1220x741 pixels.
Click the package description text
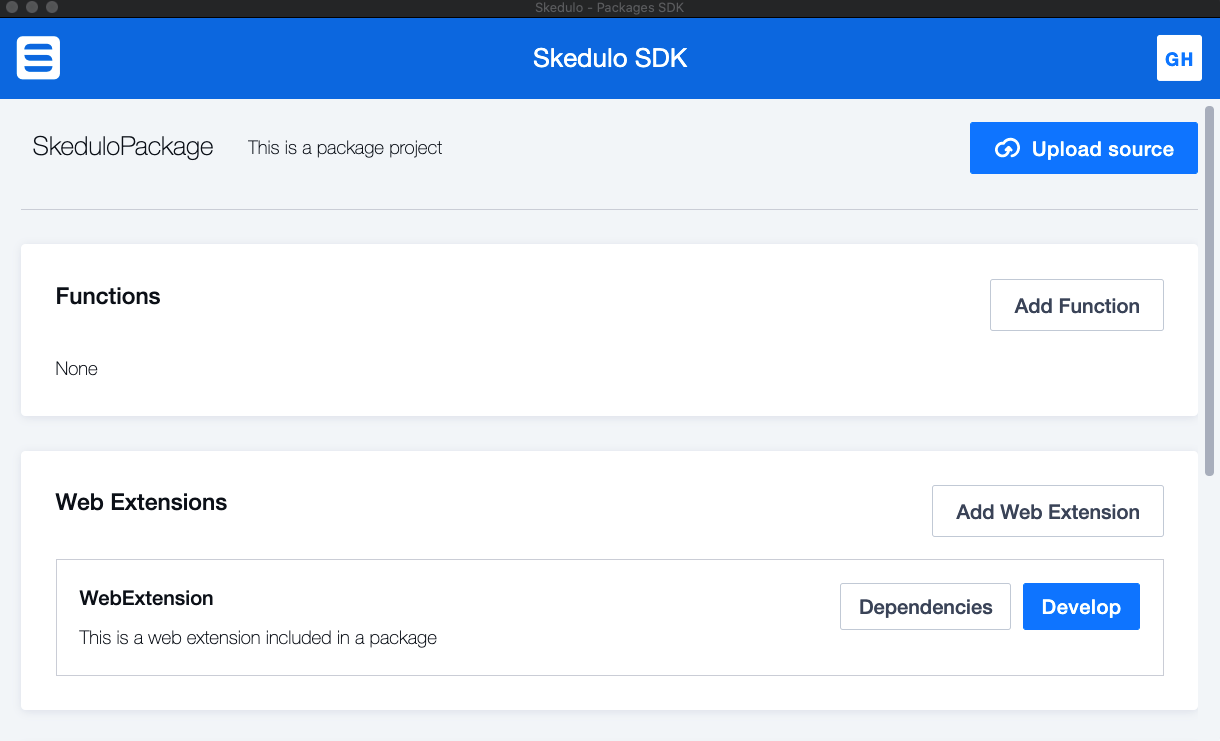pos(344,147)
